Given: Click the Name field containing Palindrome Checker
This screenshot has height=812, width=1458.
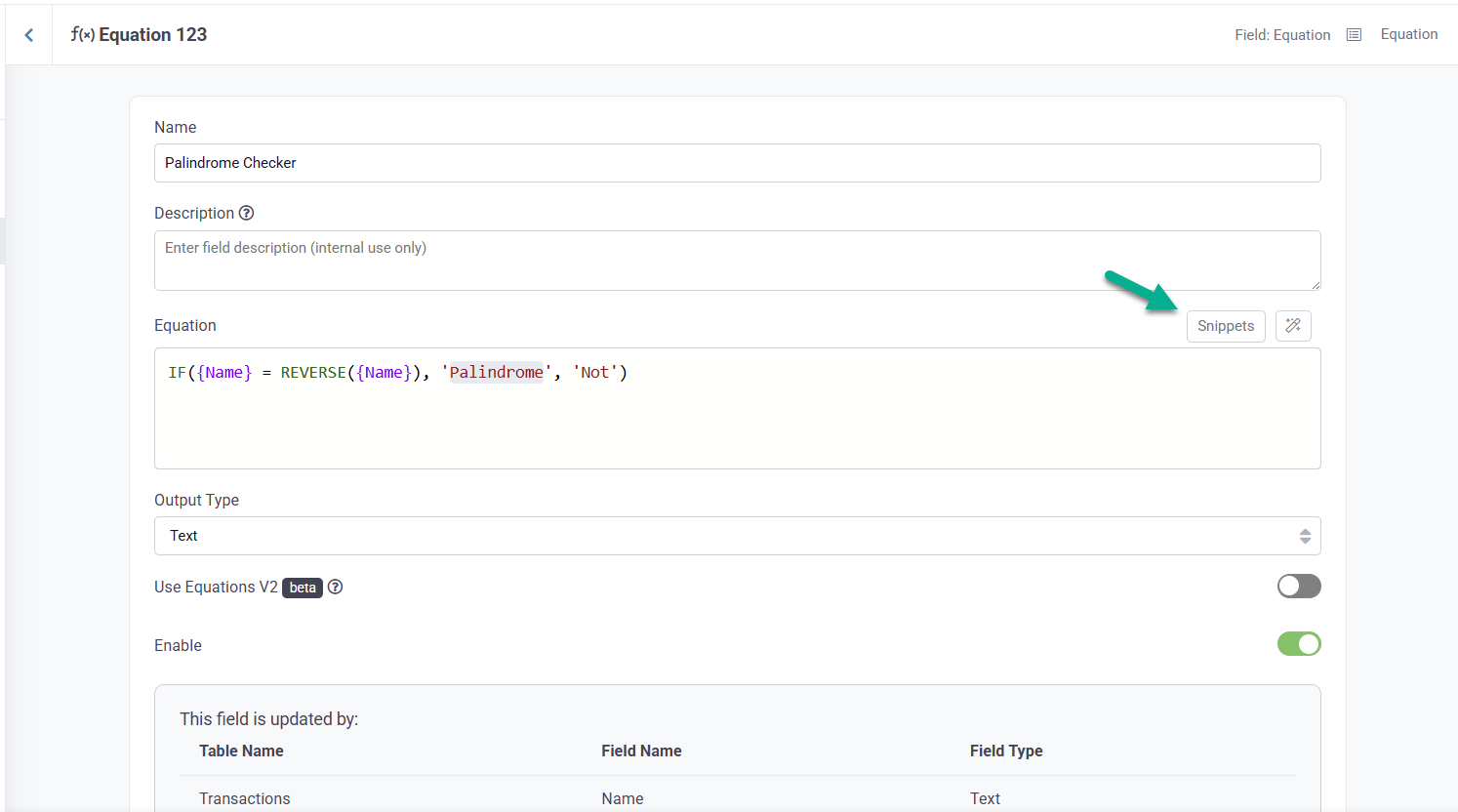Looking at the screenshot, I should pos(737,163).
